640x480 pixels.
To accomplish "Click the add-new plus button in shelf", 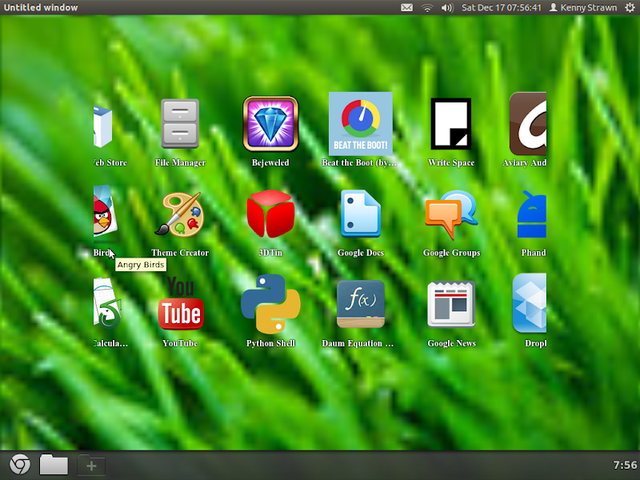I will (x=91, y=465).
